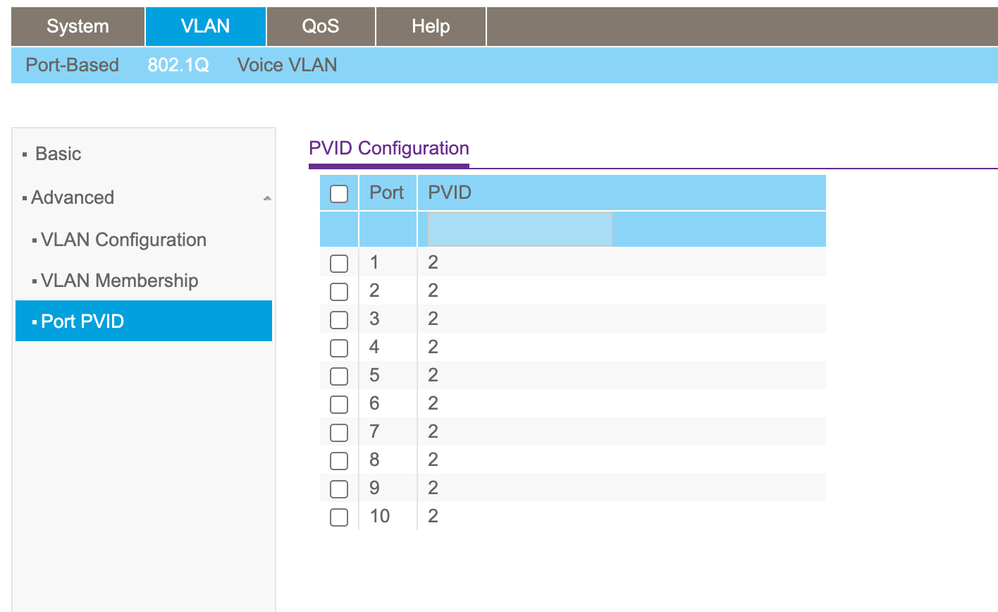Open Port-Based VLAN submenu
Screen dimensions: 998x612
click(72, 65)
